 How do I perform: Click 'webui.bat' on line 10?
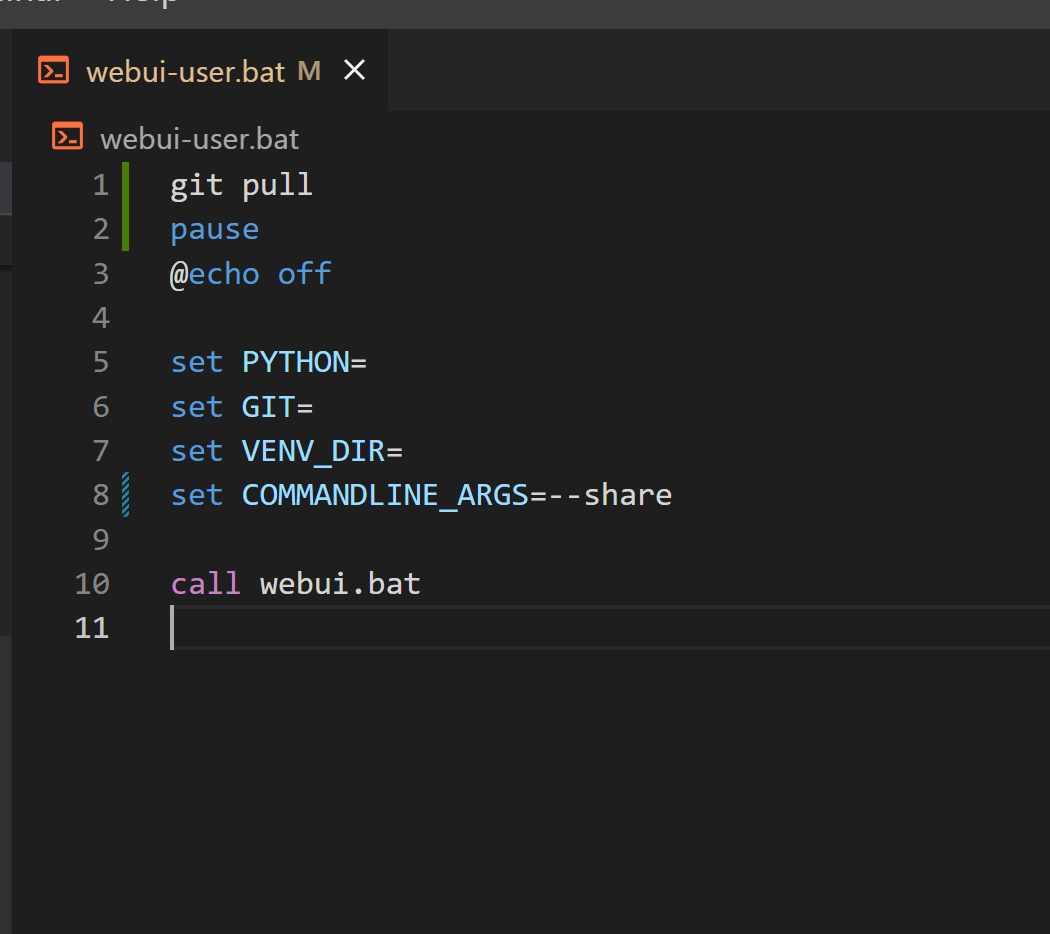[x=340, y=584]
